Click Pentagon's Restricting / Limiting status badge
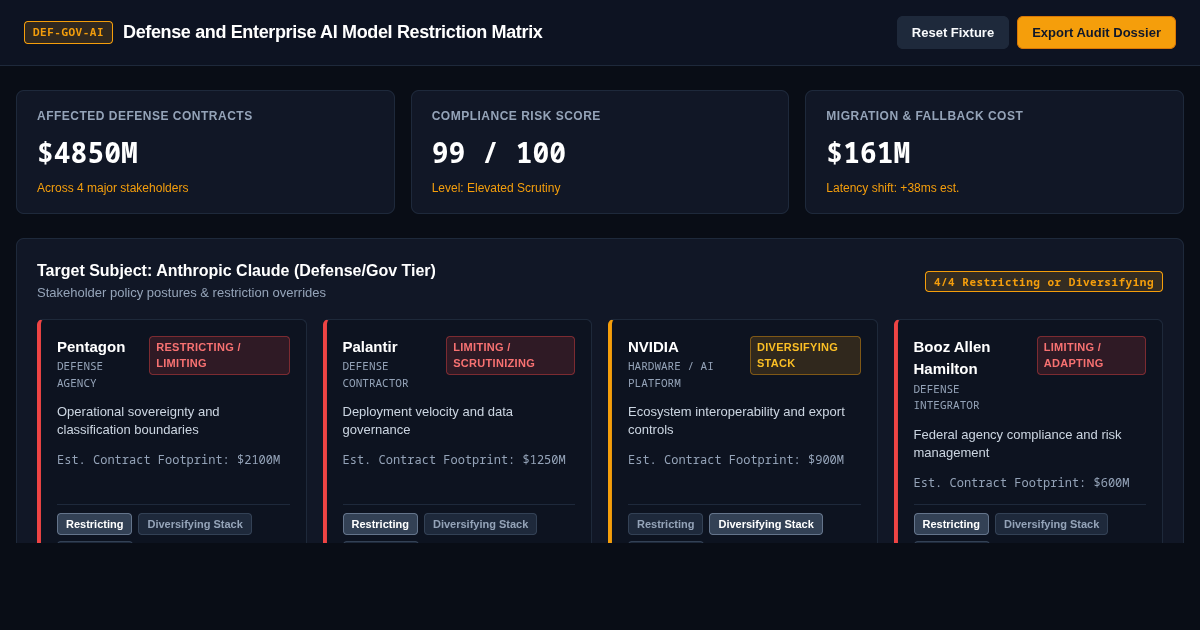Viewport: 1200px width, 630px height. (219, 355)
